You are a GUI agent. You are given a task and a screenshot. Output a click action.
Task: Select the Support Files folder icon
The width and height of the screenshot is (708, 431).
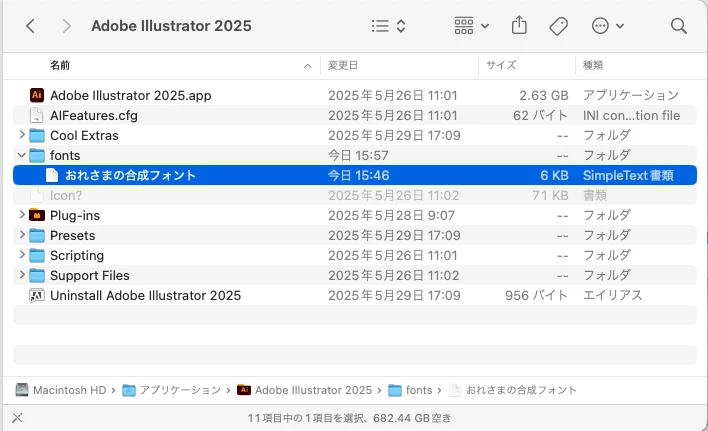point(37,275)
